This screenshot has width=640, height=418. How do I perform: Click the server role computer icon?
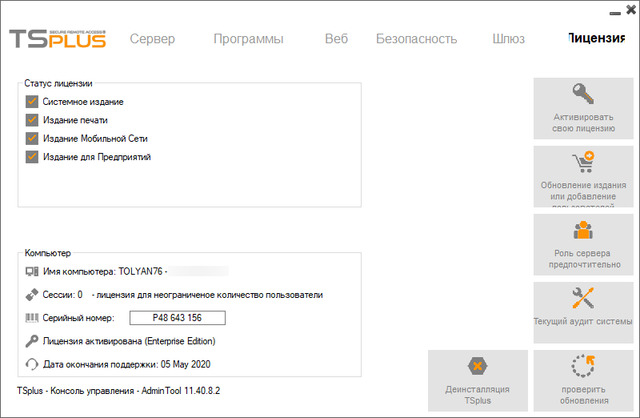tap(583, 231)
